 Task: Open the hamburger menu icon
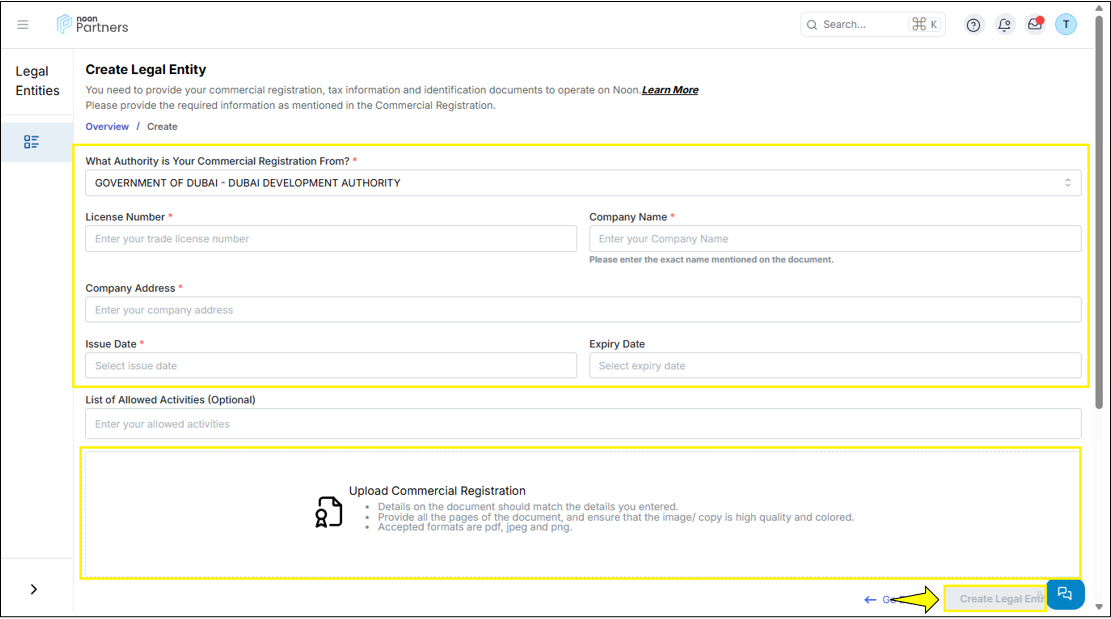pos(23,25)
